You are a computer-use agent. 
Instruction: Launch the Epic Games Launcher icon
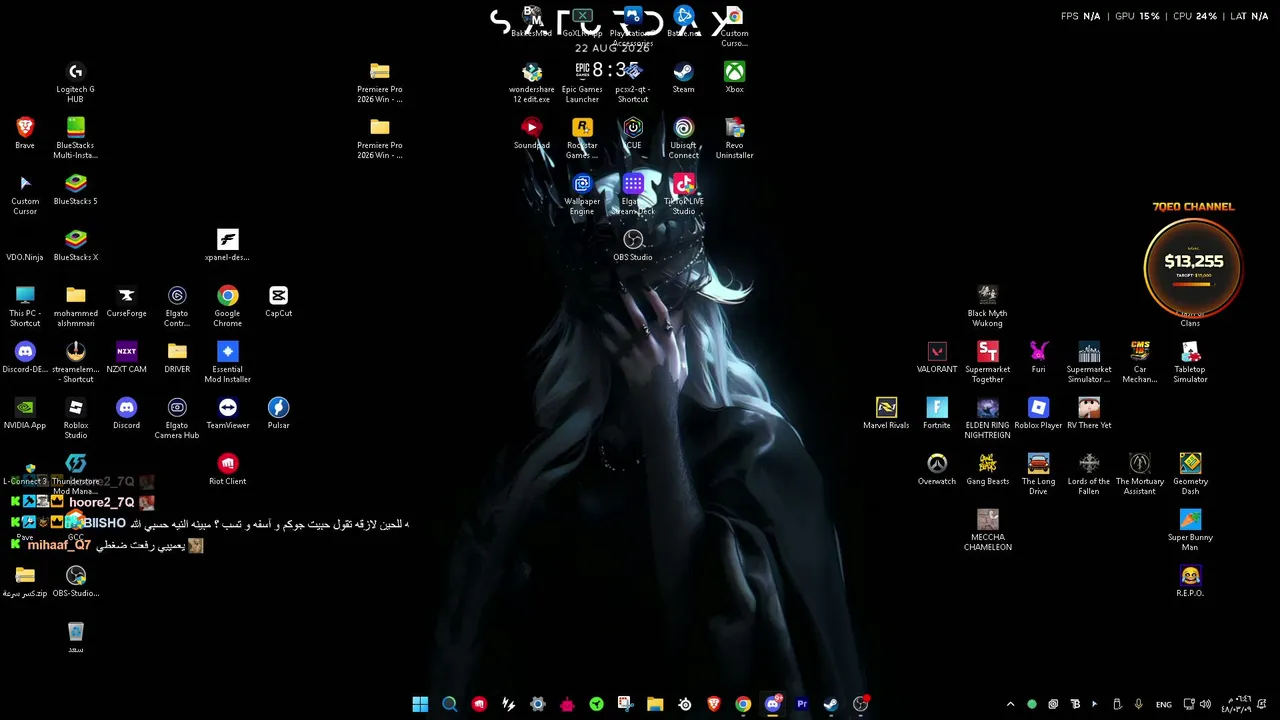[x=582, y=81]
